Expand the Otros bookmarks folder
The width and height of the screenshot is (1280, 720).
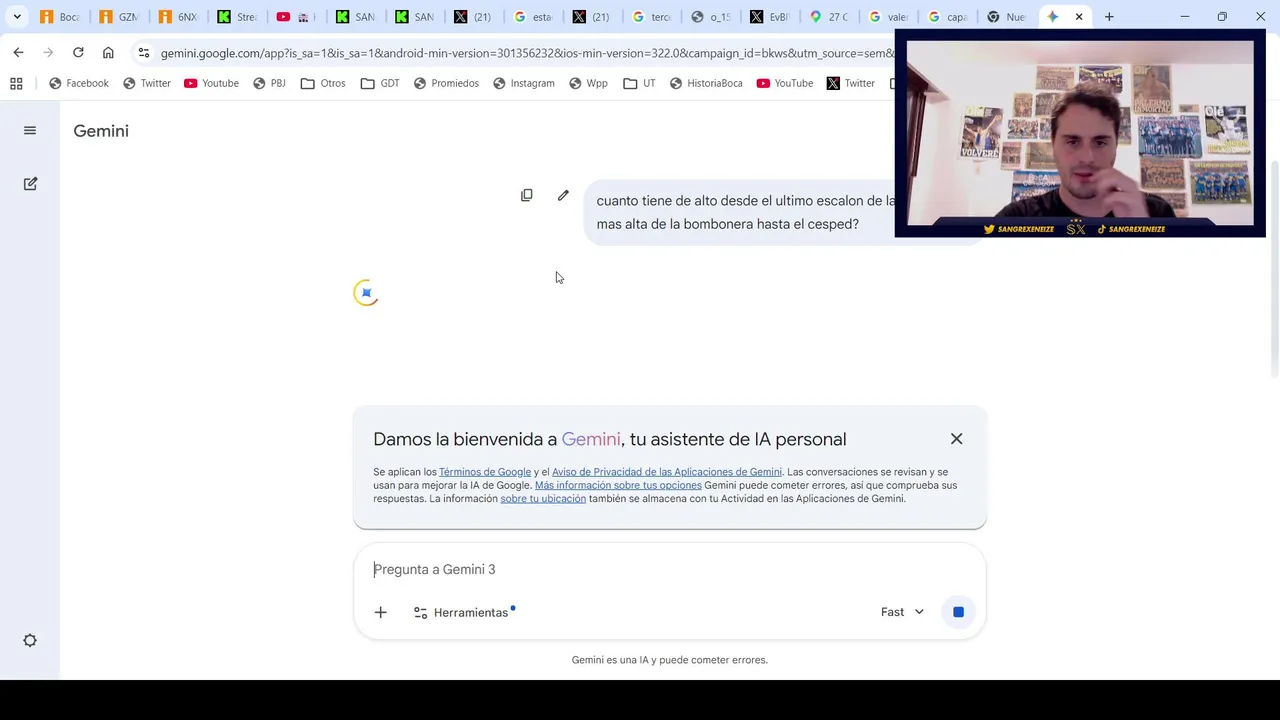[323, 83]
